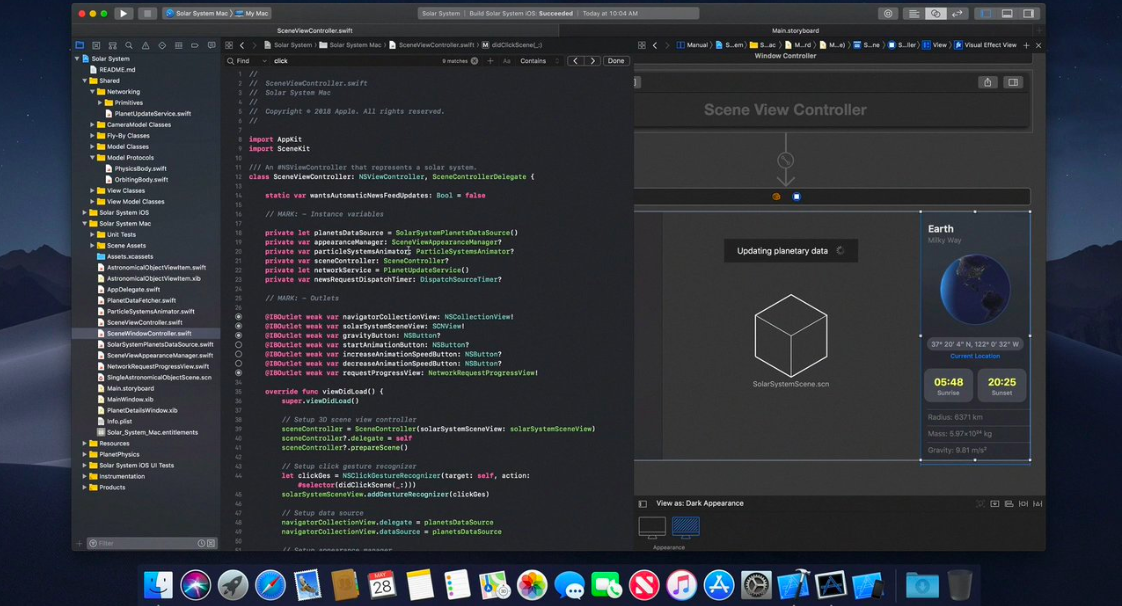Click the Manual breadcrumb in assistant jump bar
Screen dimensions: 1122x606
click(x=692, y=45)
